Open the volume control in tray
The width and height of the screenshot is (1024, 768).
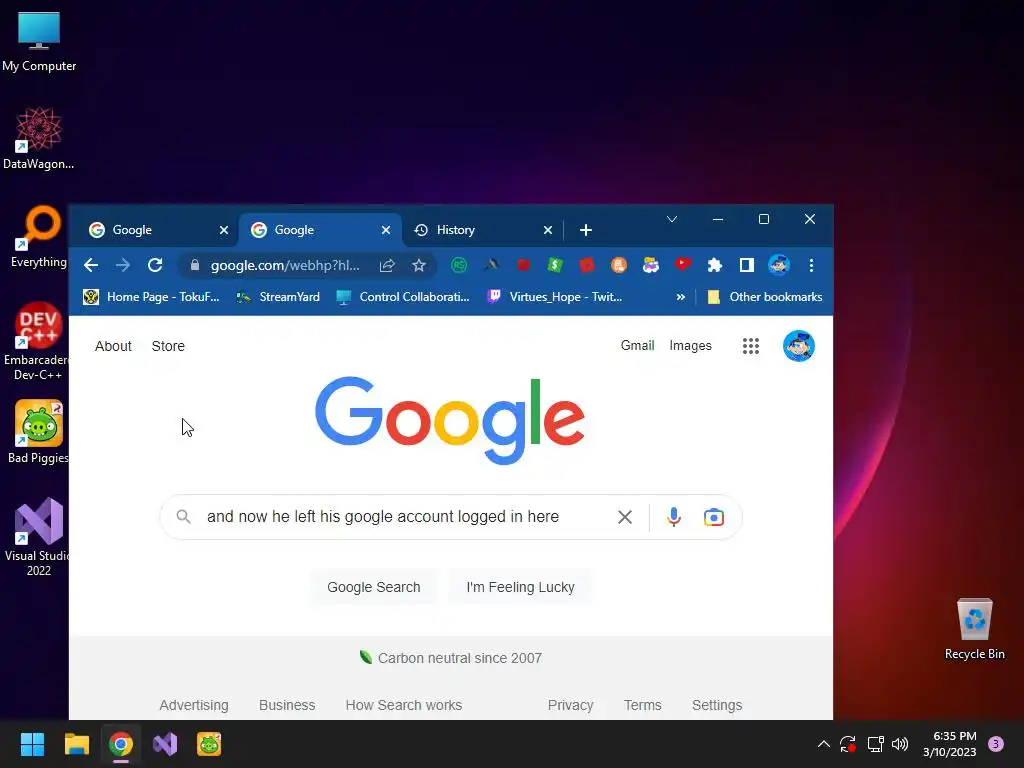tap(900, 744)
